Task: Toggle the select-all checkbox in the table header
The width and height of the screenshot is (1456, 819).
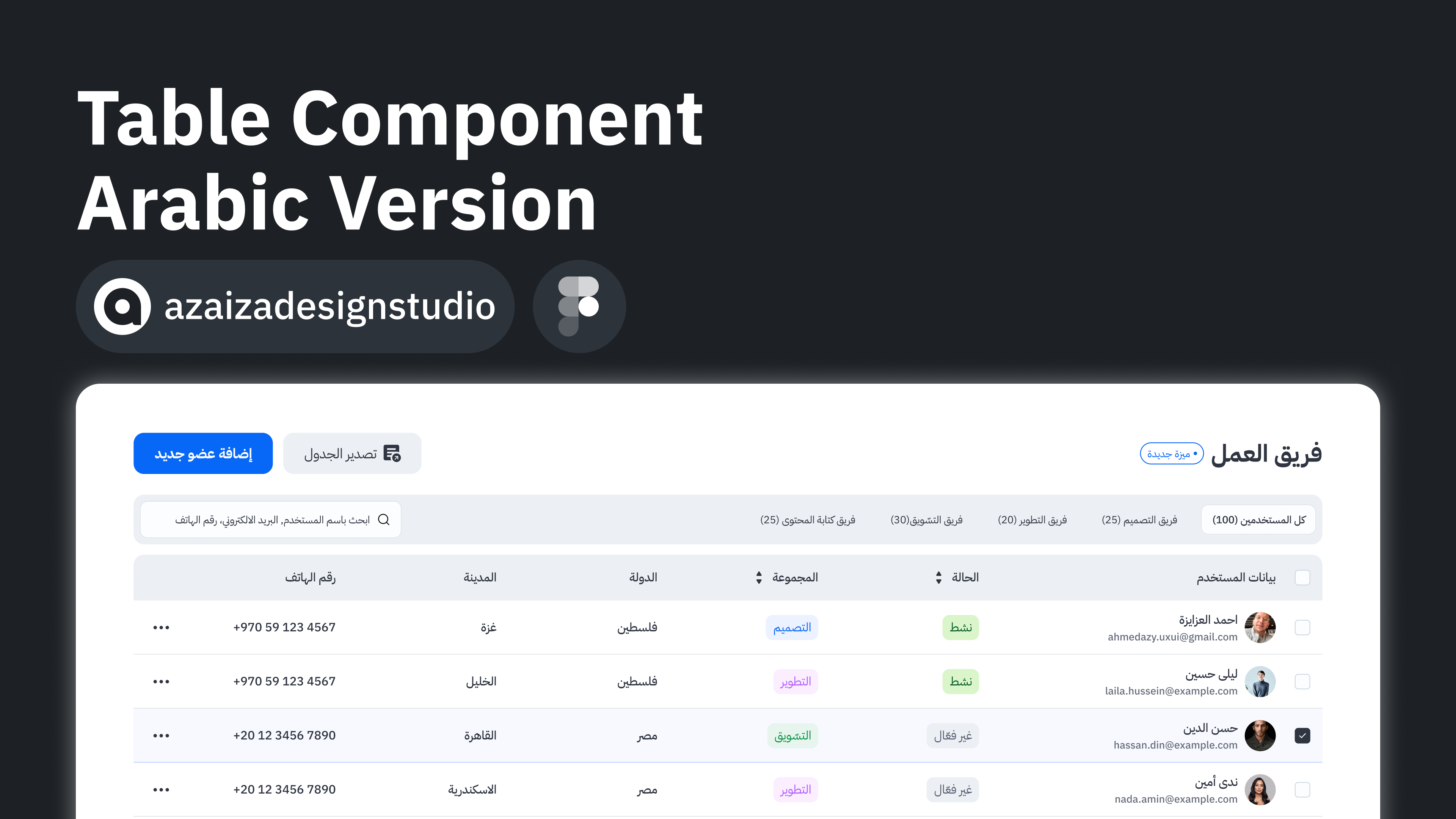Action: [x=1303, y=577]
